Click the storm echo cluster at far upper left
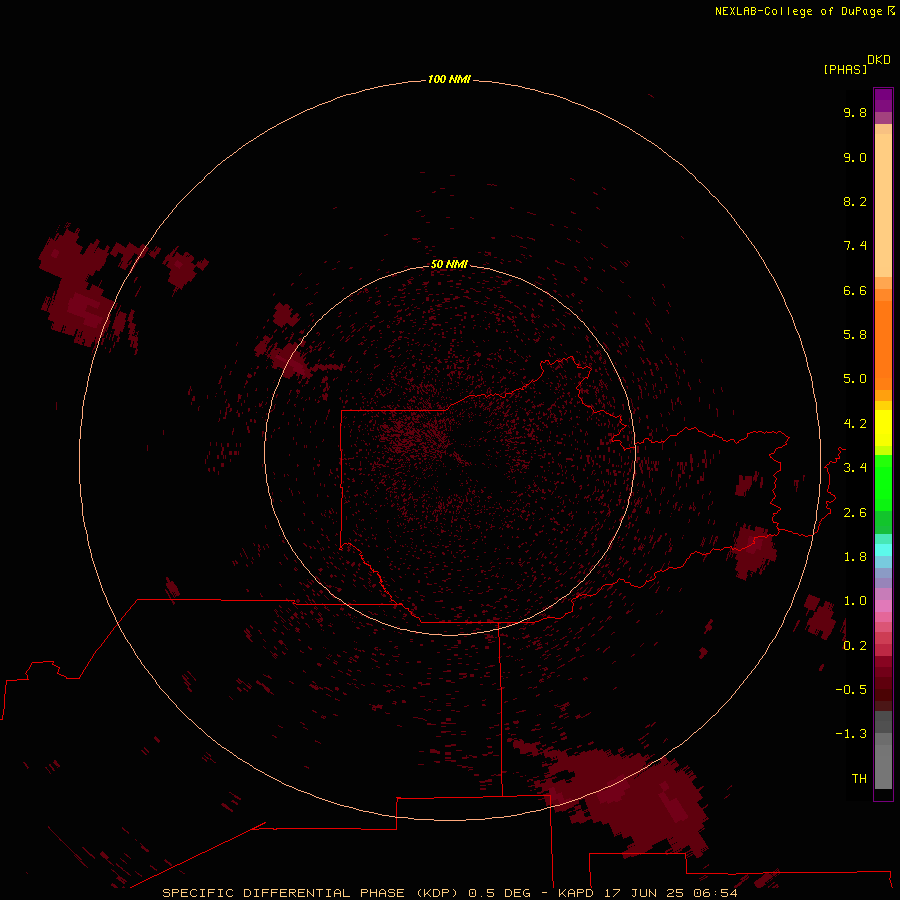Viewport: 900px width, 900px height. pos(76,287)
